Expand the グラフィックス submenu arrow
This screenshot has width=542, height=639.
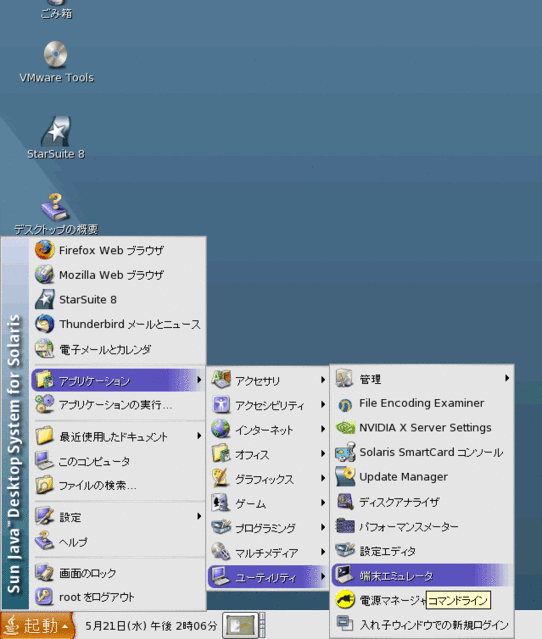click(323, 478)
